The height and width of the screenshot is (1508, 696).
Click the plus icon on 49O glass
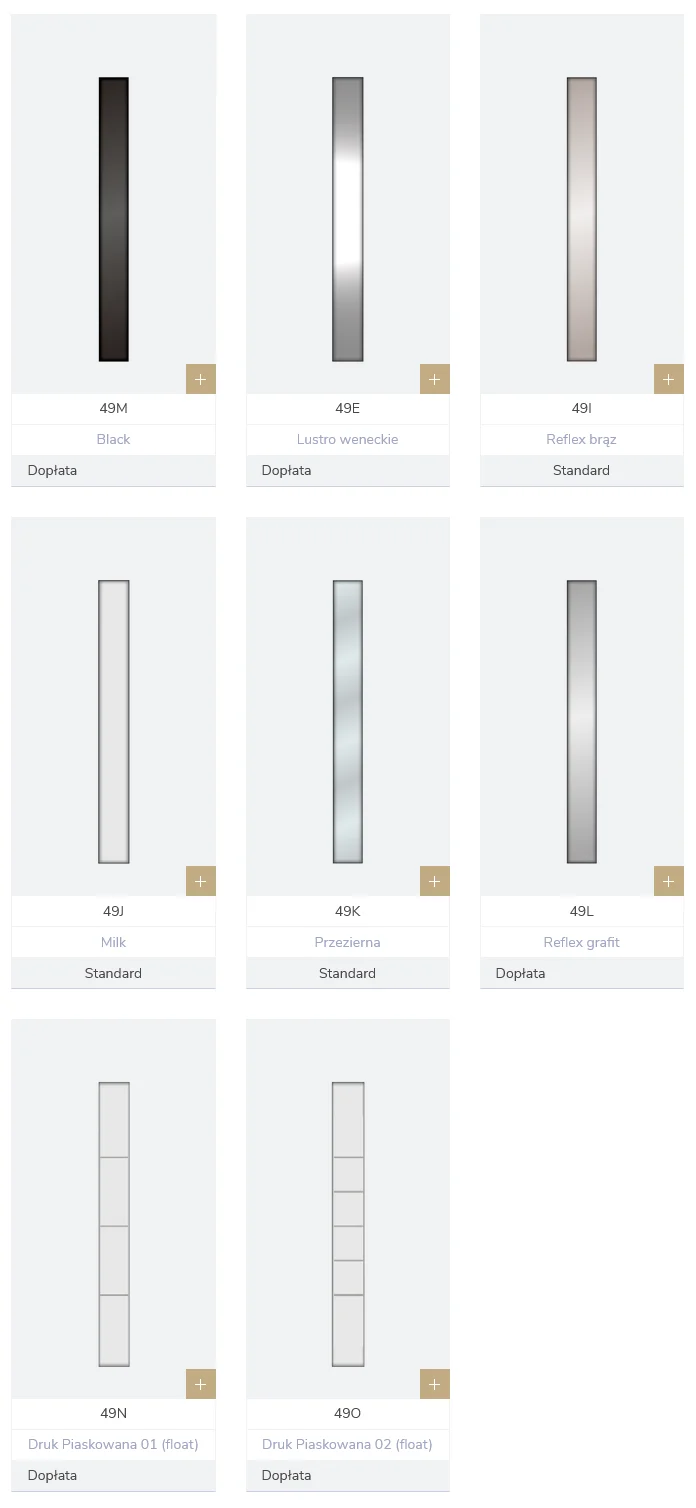pyautogui.click(x=435, y=1384)
